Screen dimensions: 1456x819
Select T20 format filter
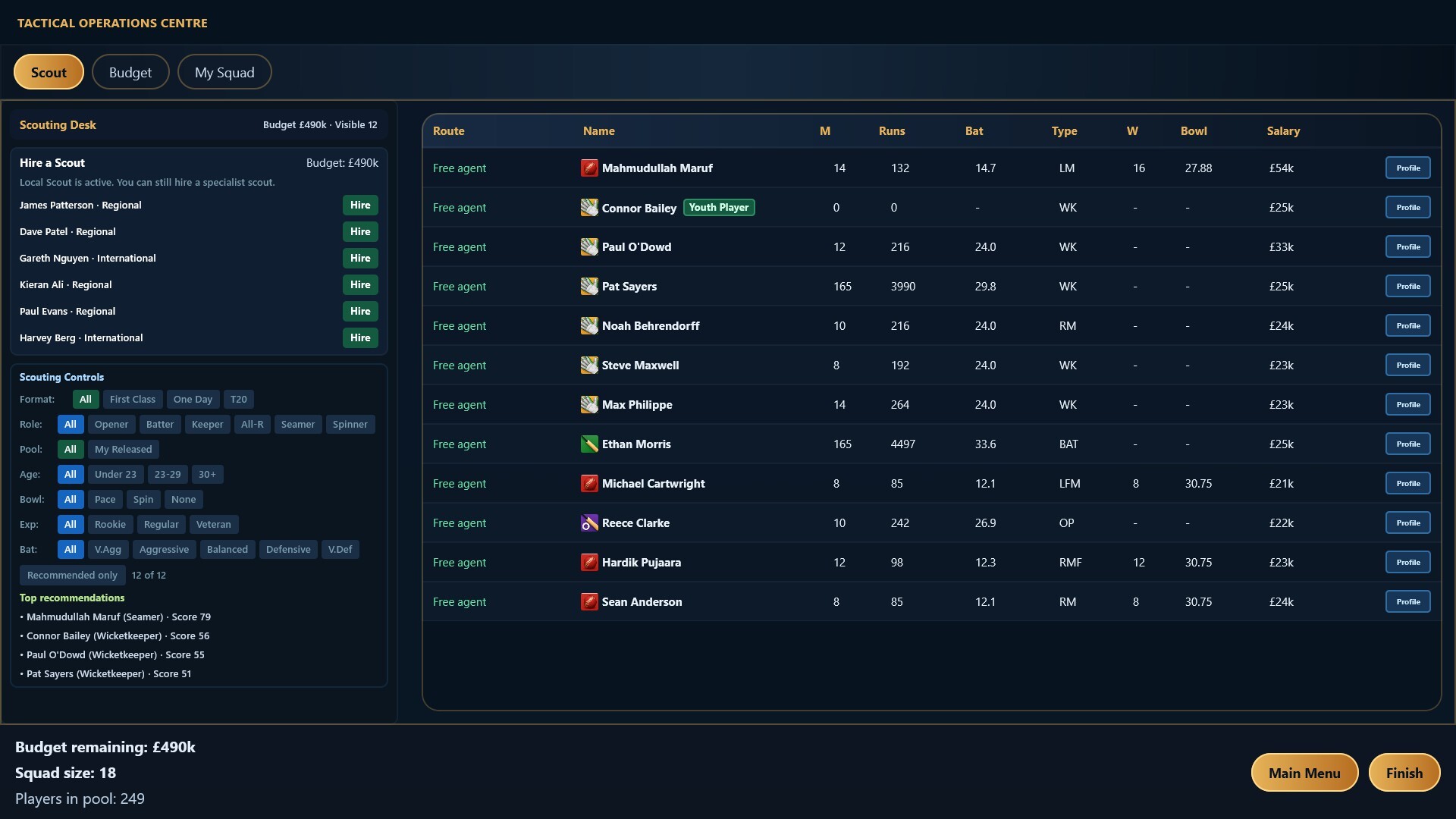coord(239,400)
